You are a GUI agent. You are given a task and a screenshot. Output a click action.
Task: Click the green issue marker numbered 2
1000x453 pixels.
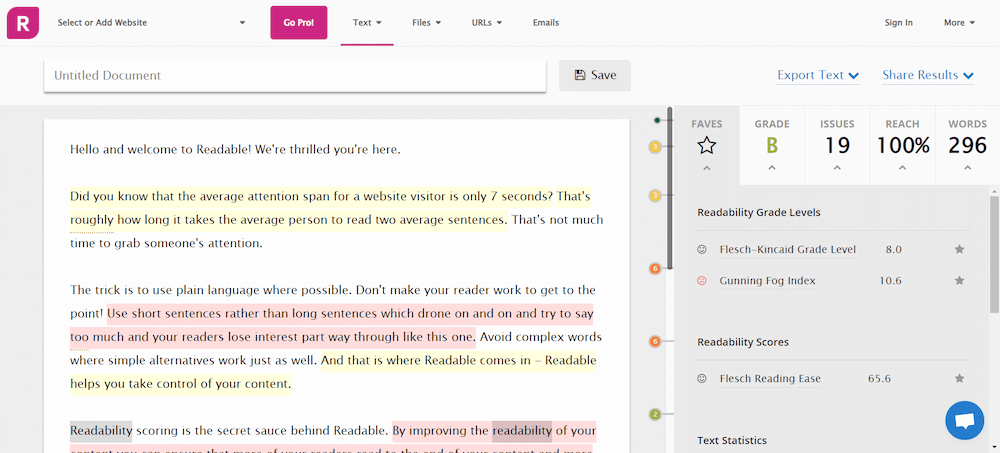(655, 414)
